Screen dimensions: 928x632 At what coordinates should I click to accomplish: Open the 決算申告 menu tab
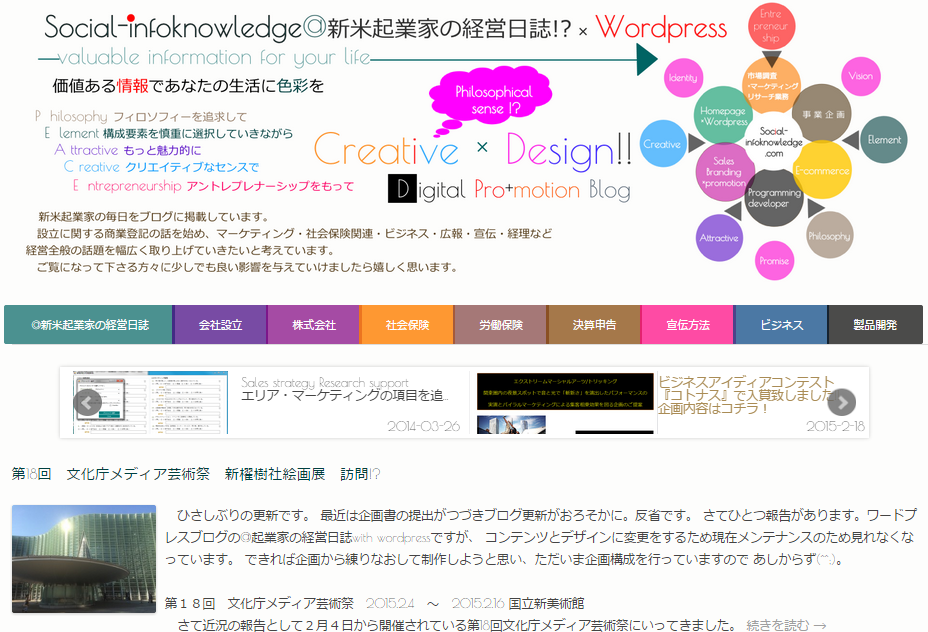click(594, 324)
